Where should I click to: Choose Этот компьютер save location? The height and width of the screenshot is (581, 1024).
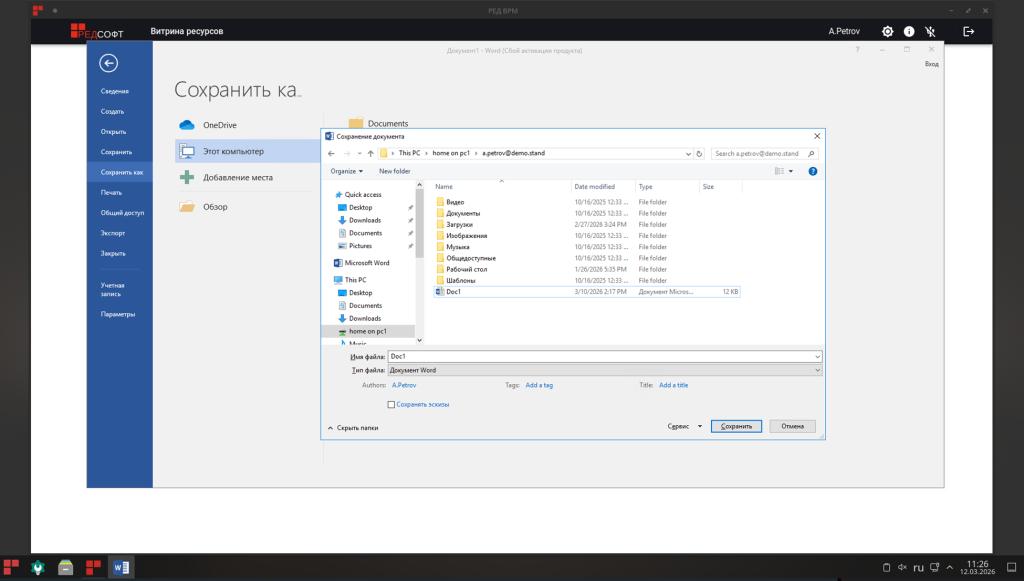(x=248, y=151)
